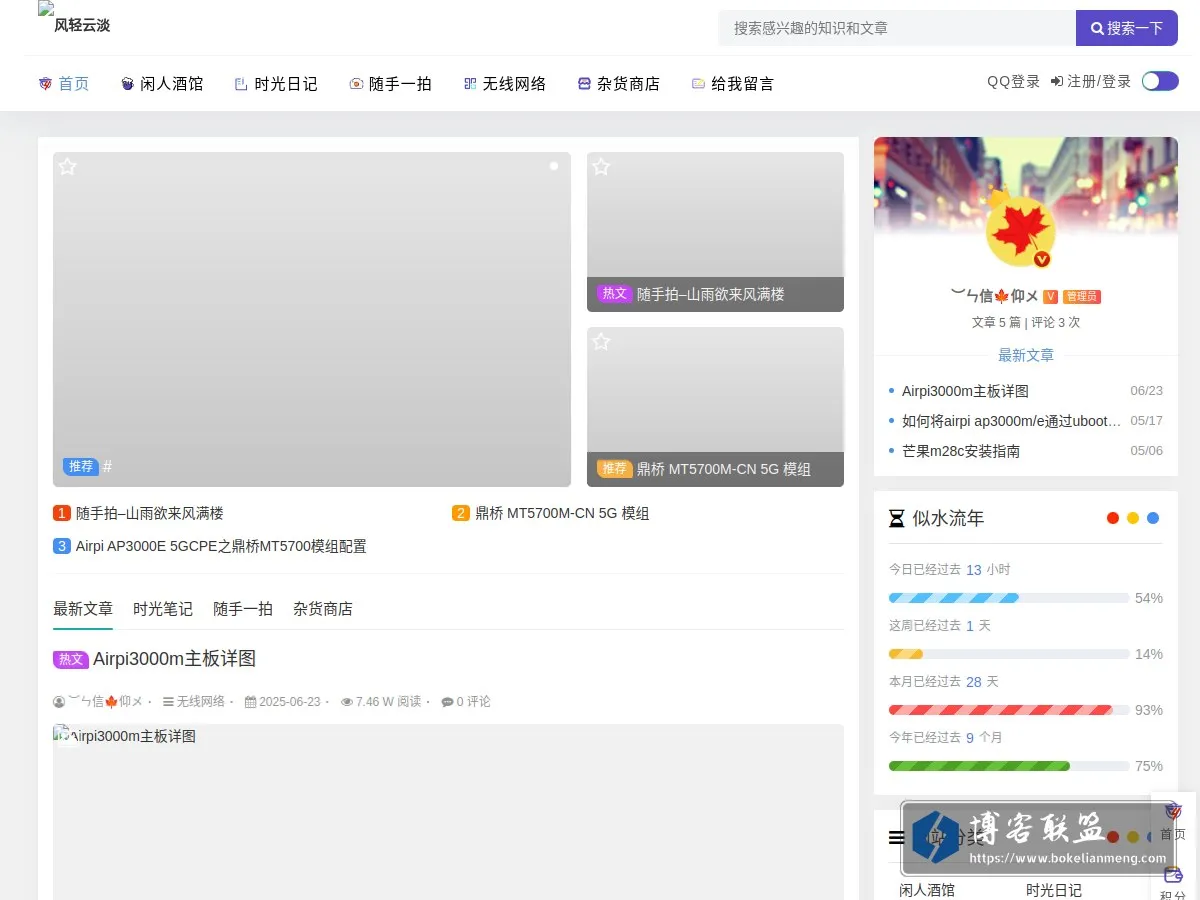Click the 闲人酒馆 menu icon
This screenshot has width=1200, height=900.
(127, 84)
